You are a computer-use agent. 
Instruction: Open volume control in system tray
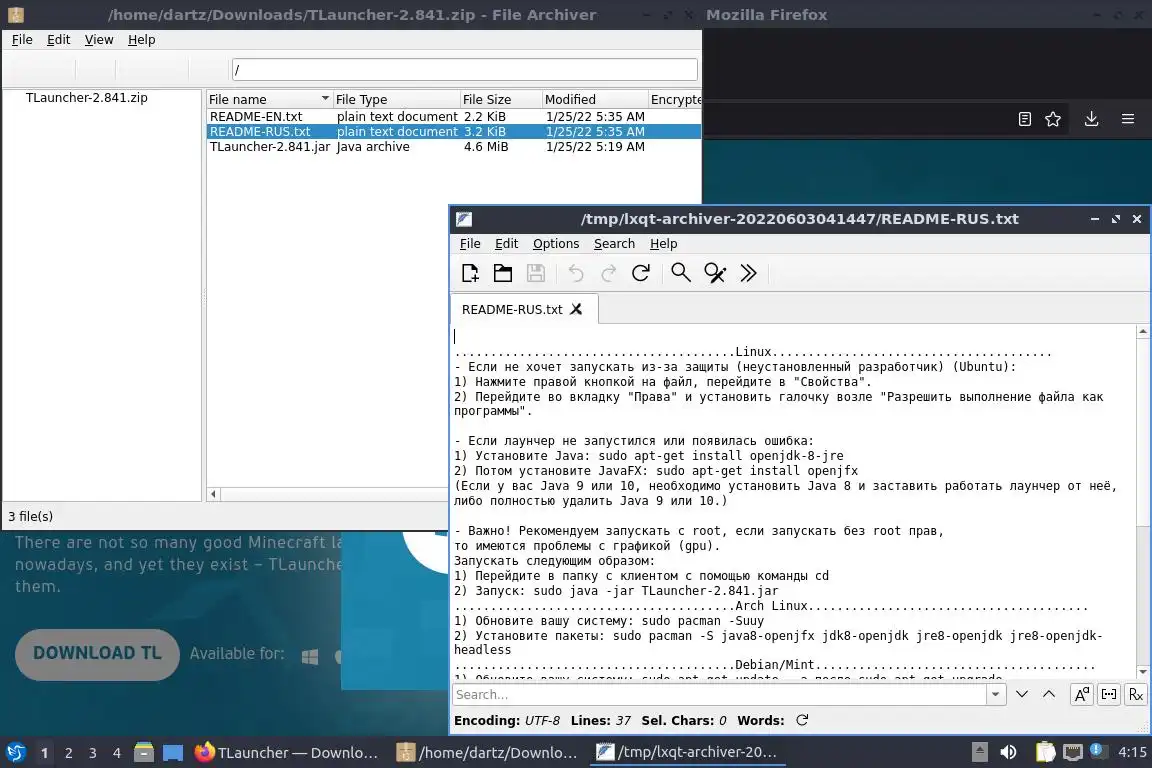point(1008,753)
